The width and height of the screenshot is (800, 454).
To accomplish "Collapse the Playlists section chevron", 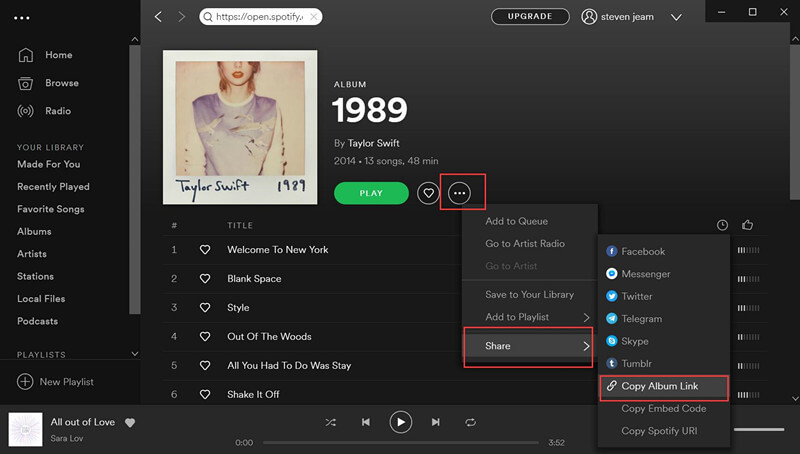I will 135,354.
